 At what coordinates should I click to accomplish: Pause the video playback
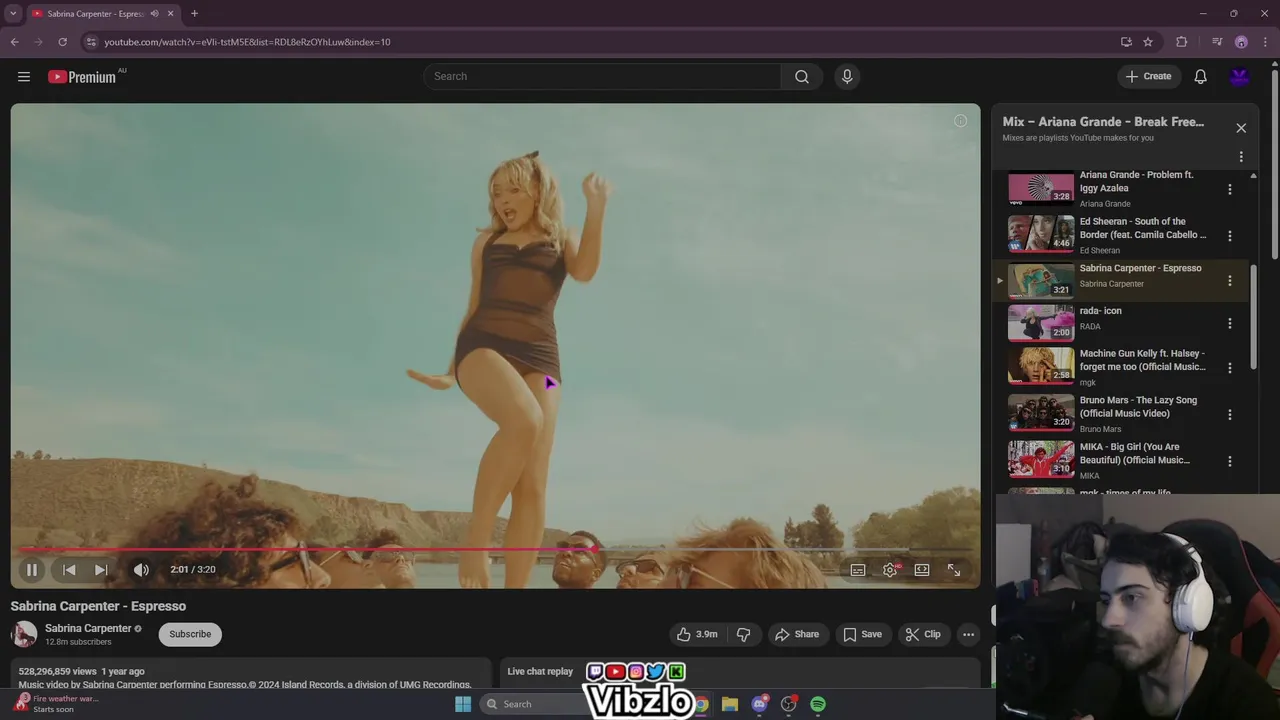tap(32, 570)
